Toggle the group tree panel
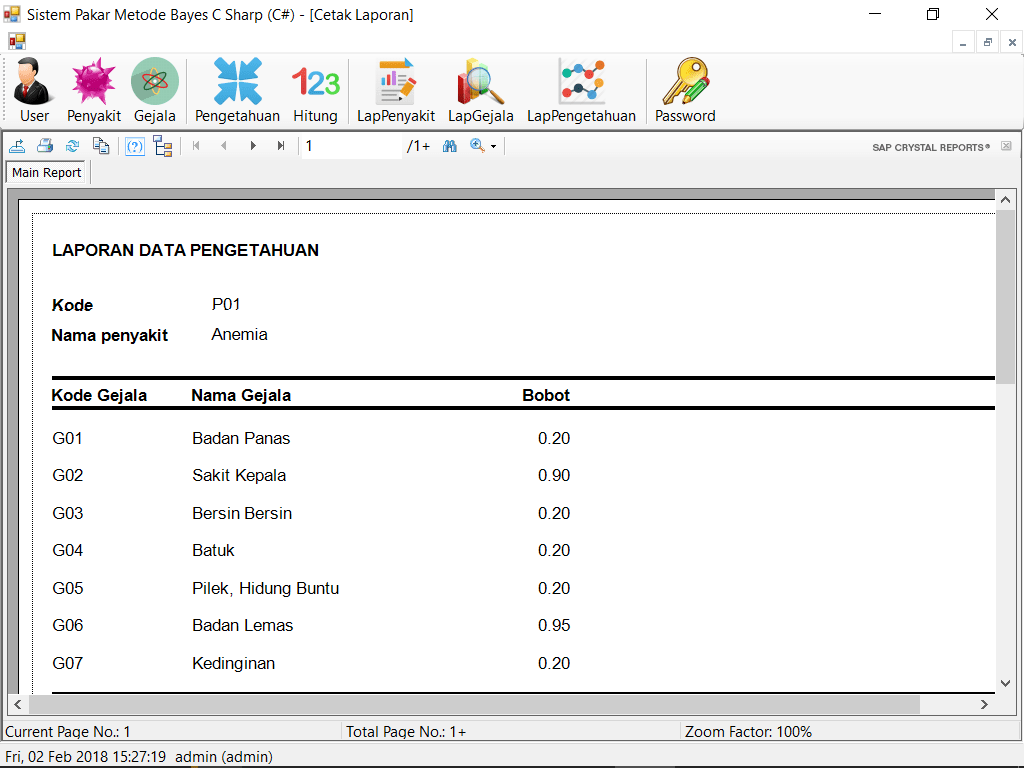Screen dimensions: 1024x768 click(163, 146)
